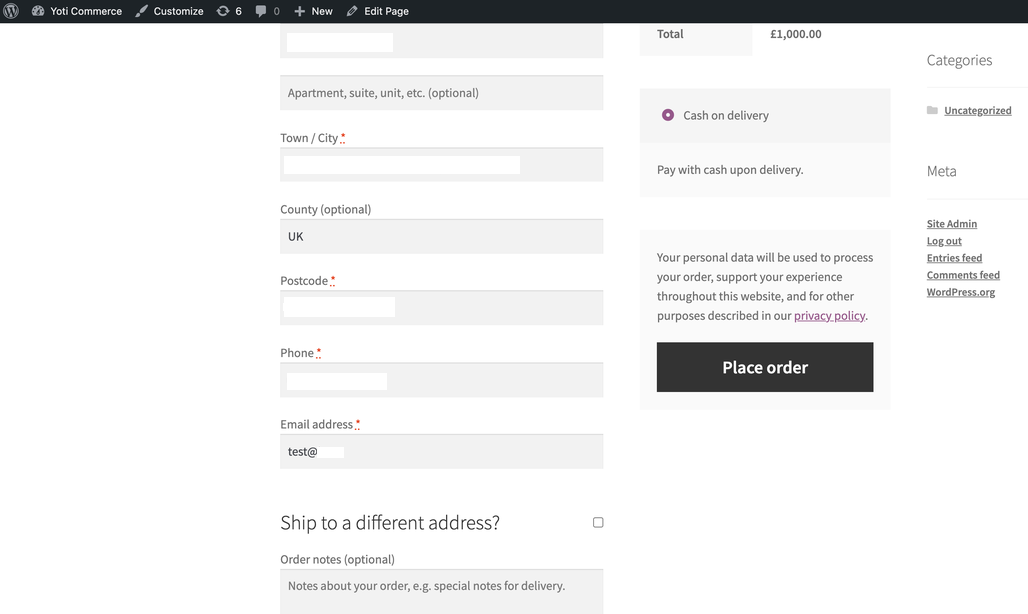Open the Comments feed link
This screenshot has width=1028, height=614.
[x=963, y=274]
